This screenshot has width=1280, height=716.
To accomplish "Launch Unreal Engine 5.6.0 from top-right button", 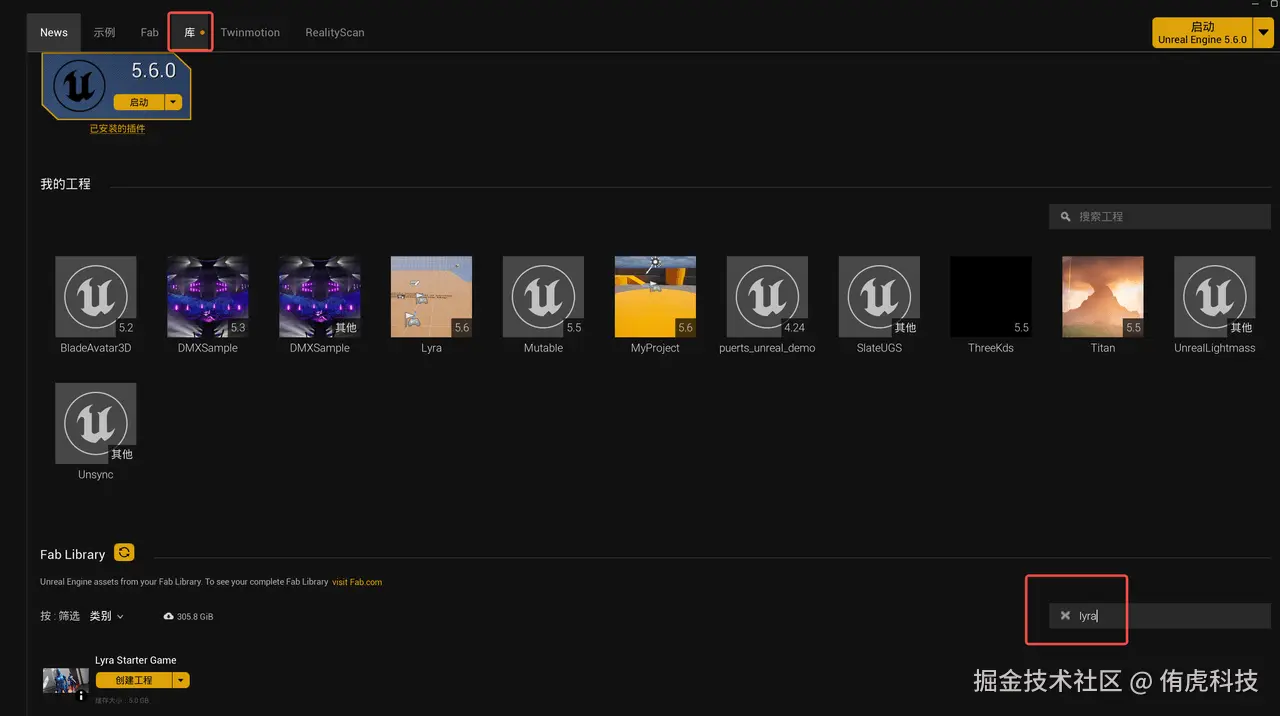I will (x=1202, y=33).
